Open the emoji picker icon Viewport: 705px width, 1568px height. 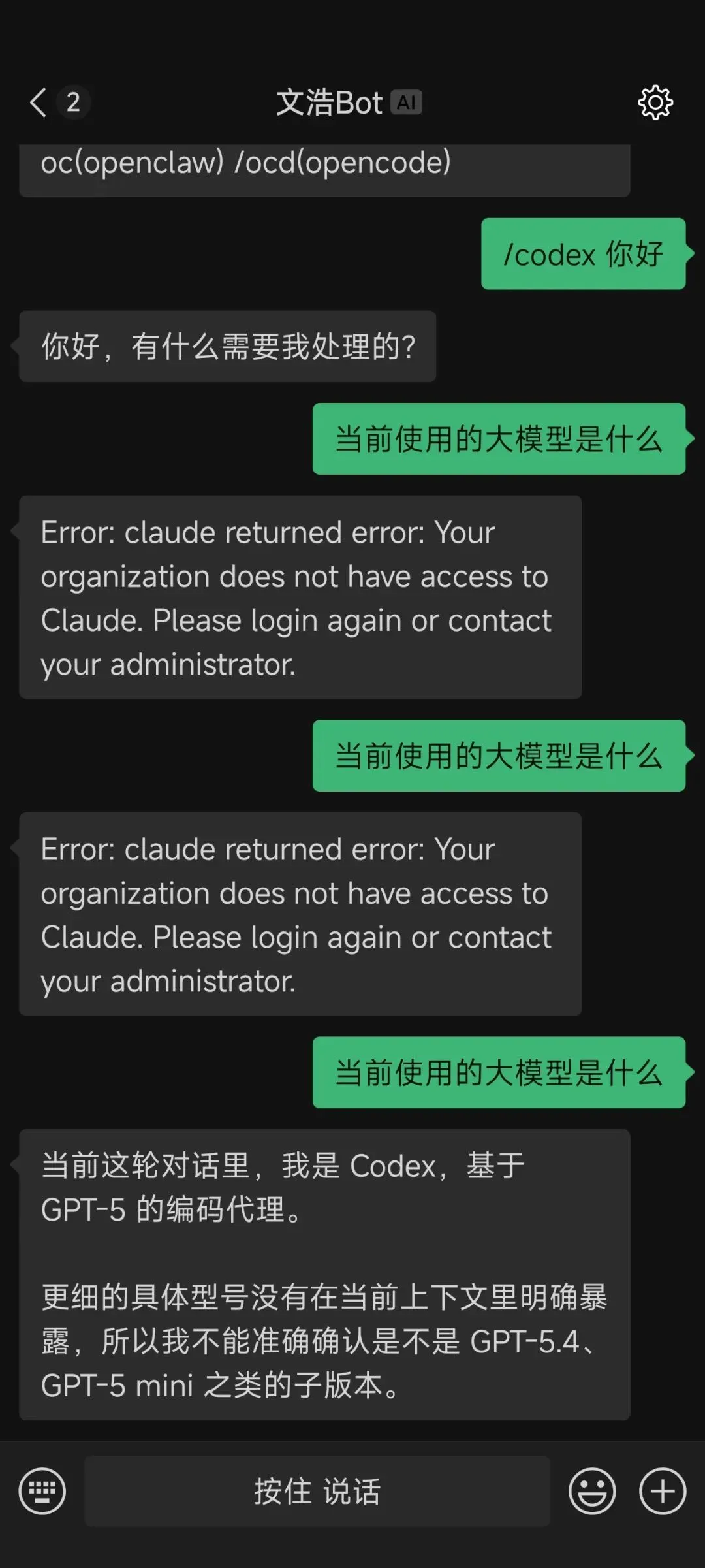coord(592,1491)
